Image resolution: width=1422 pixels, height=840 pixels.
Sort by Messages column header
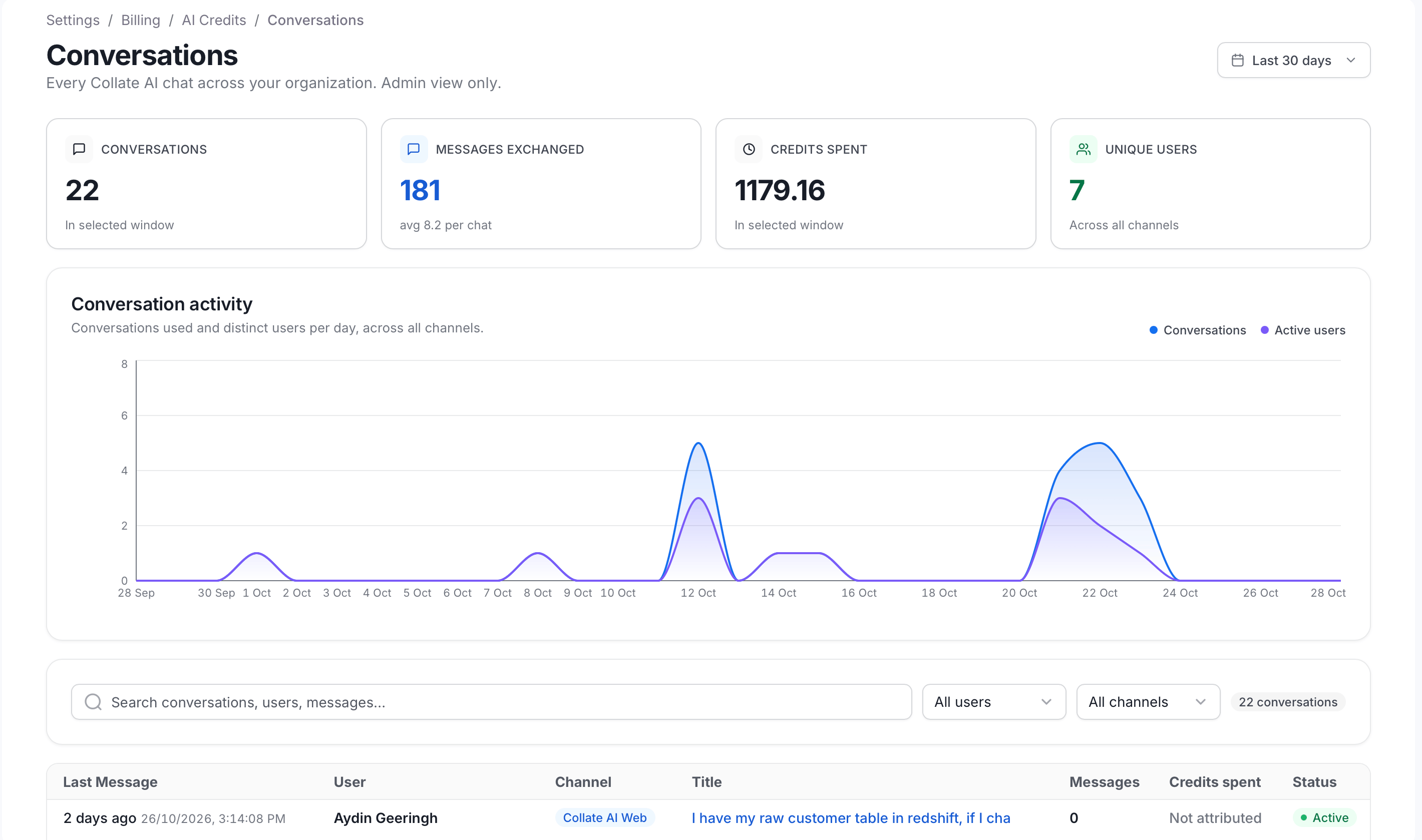[1104, 782]
